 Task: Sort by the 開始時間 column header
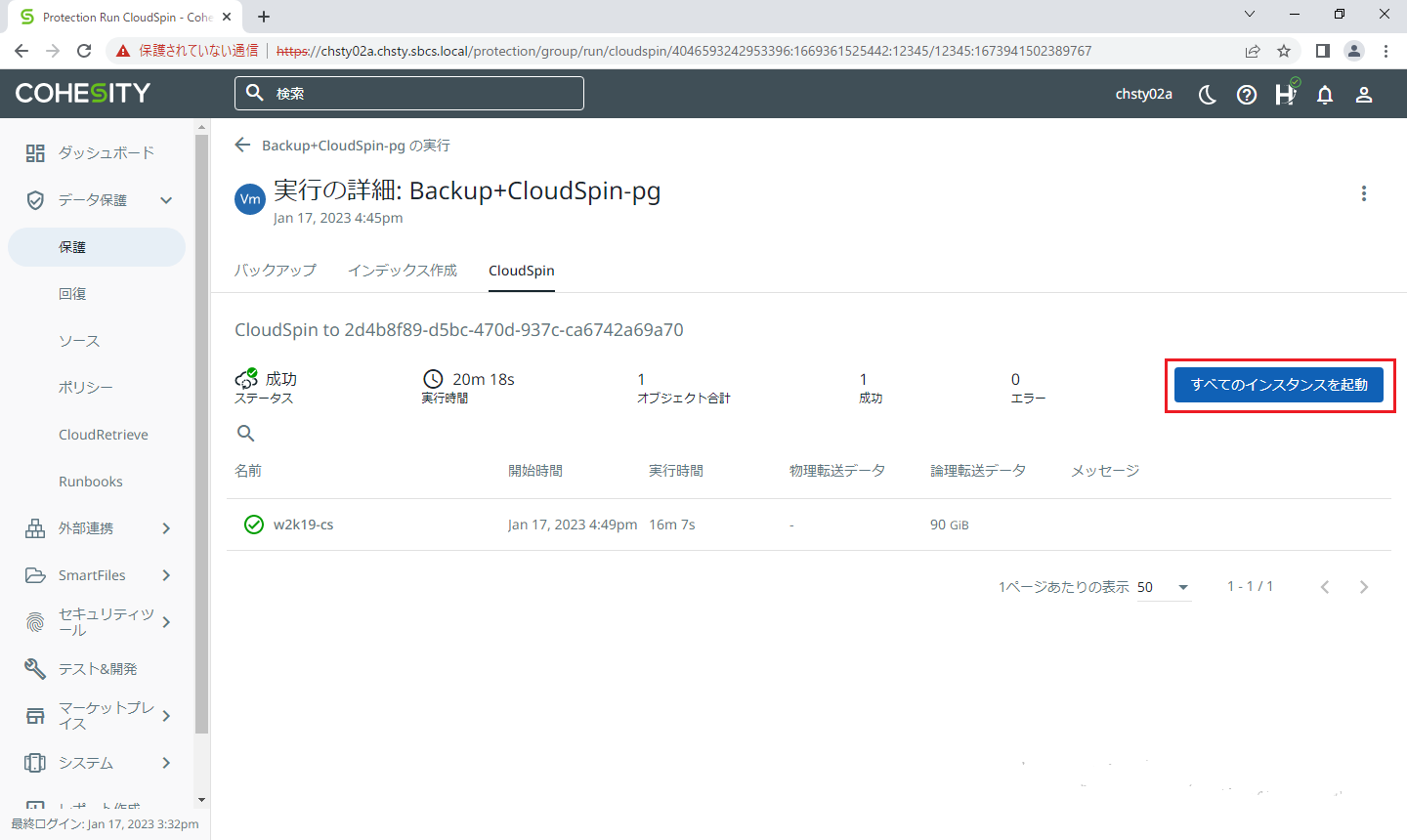tap(535, 471)
